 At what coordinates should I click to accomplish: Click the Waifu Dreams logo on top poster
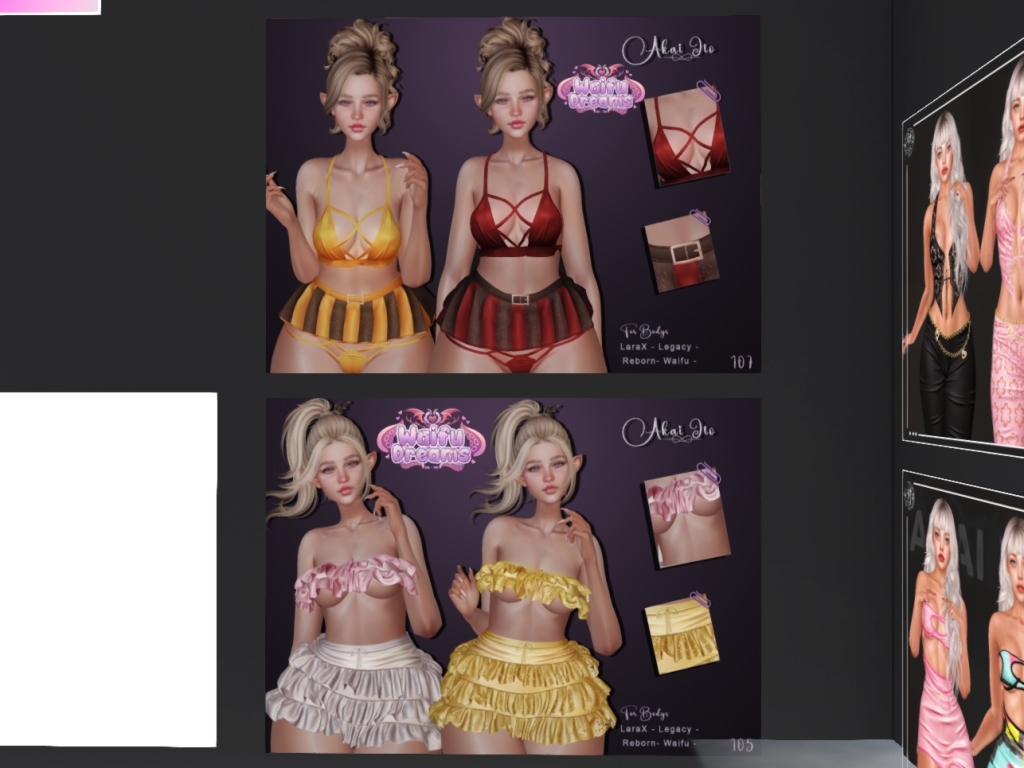click(600, 88)
